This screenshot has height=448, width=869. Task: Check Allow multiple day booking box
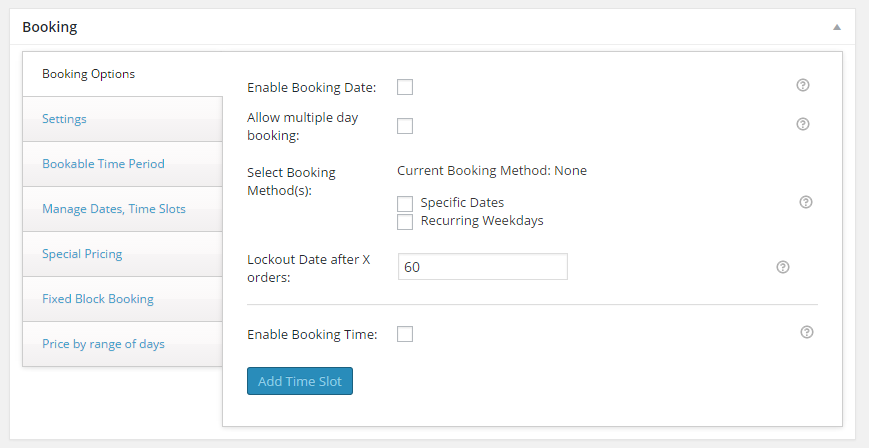tap(405, 126)
